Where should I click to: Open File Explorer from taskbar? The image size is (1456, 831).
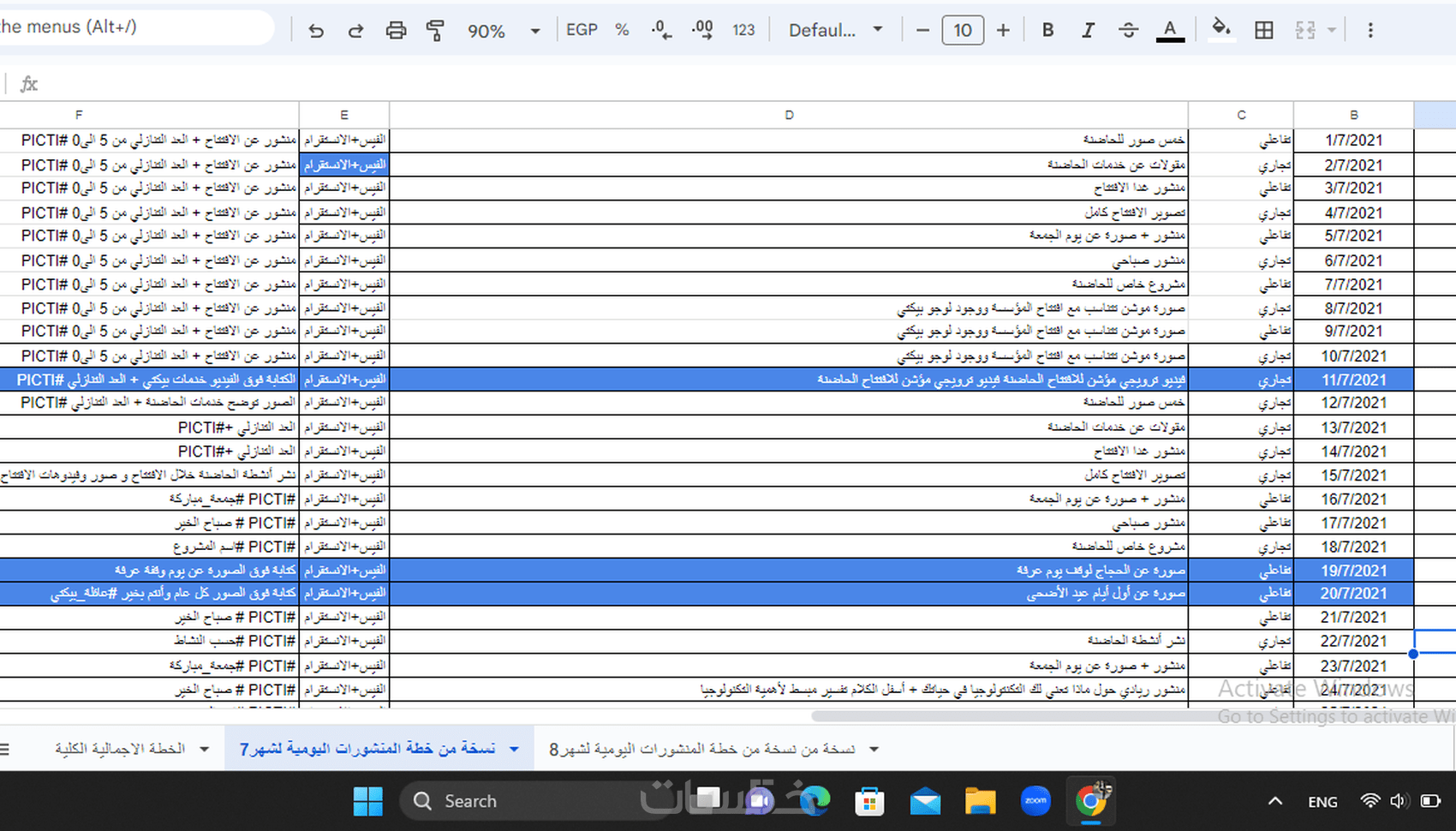(x=980, y=801)
